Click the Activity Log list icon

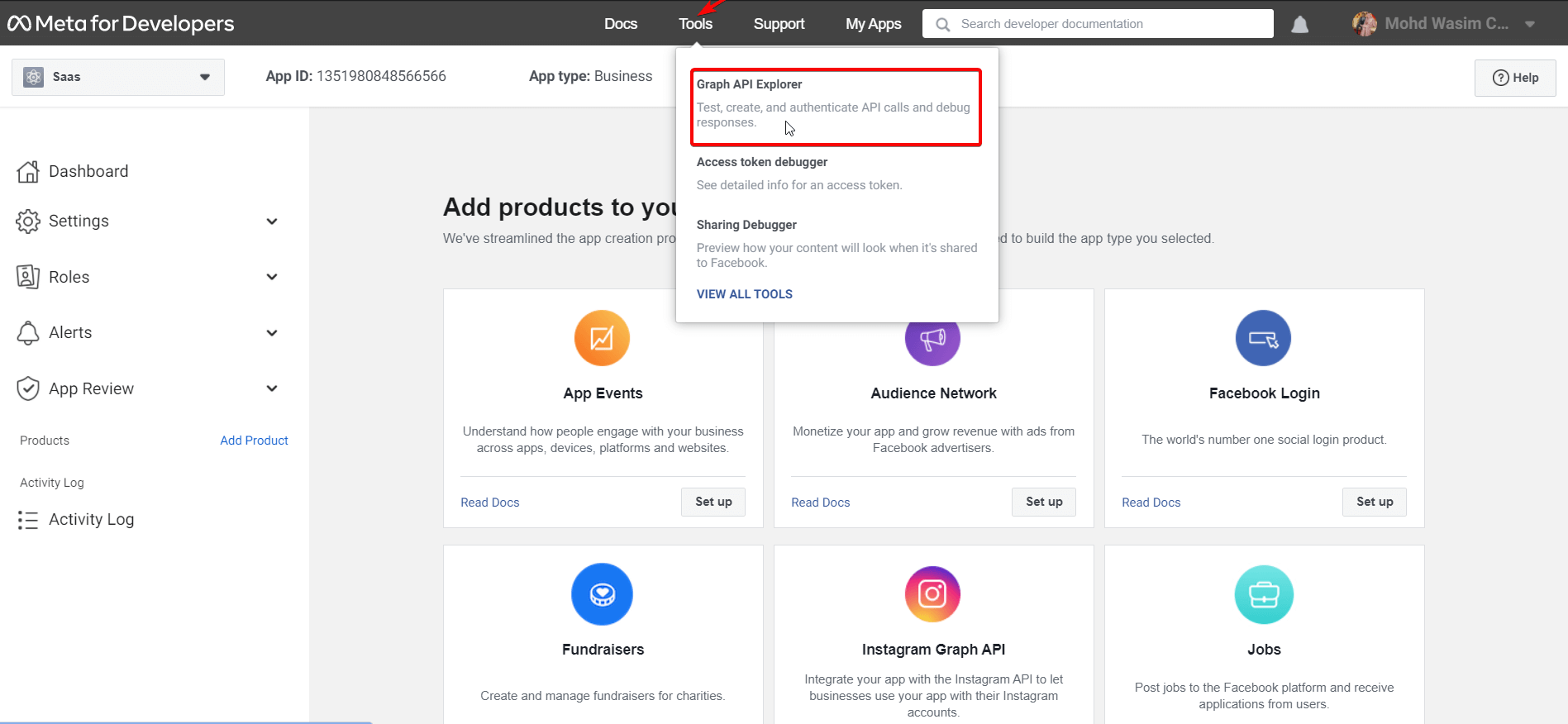coord(28,519)
